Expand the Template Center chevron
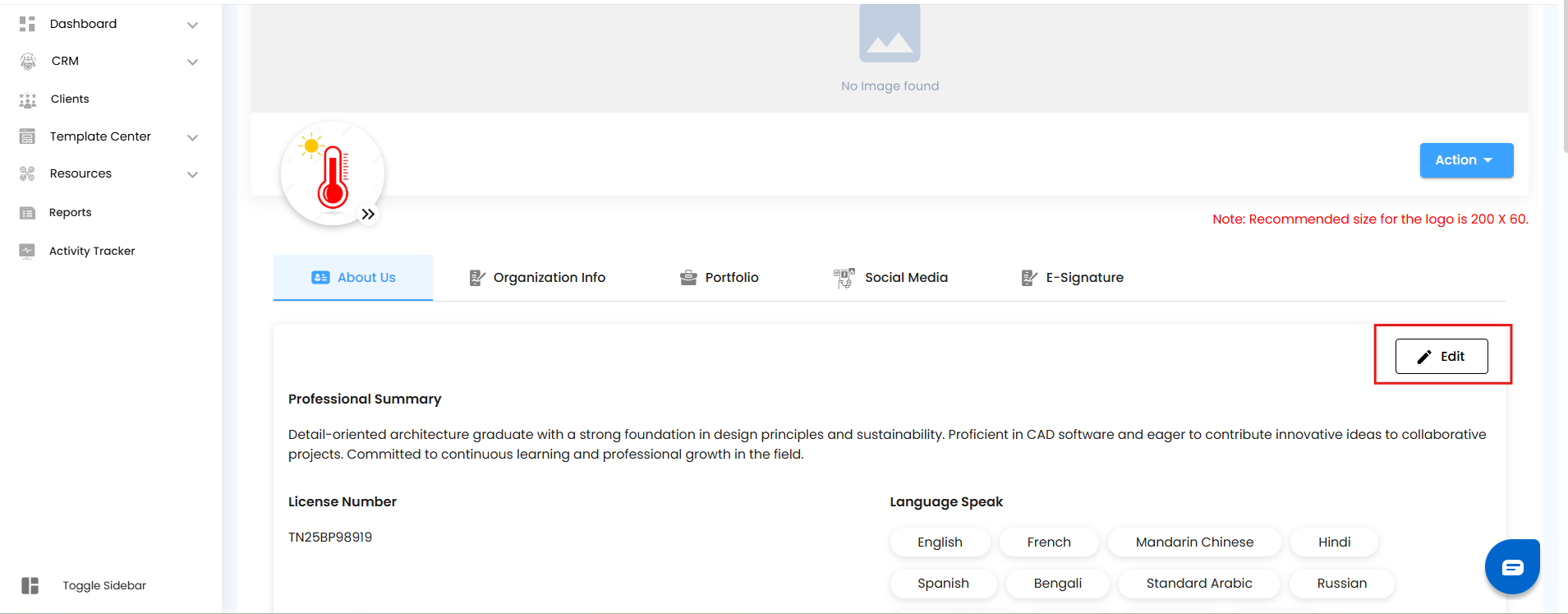1568x614 pixels. 192,137
